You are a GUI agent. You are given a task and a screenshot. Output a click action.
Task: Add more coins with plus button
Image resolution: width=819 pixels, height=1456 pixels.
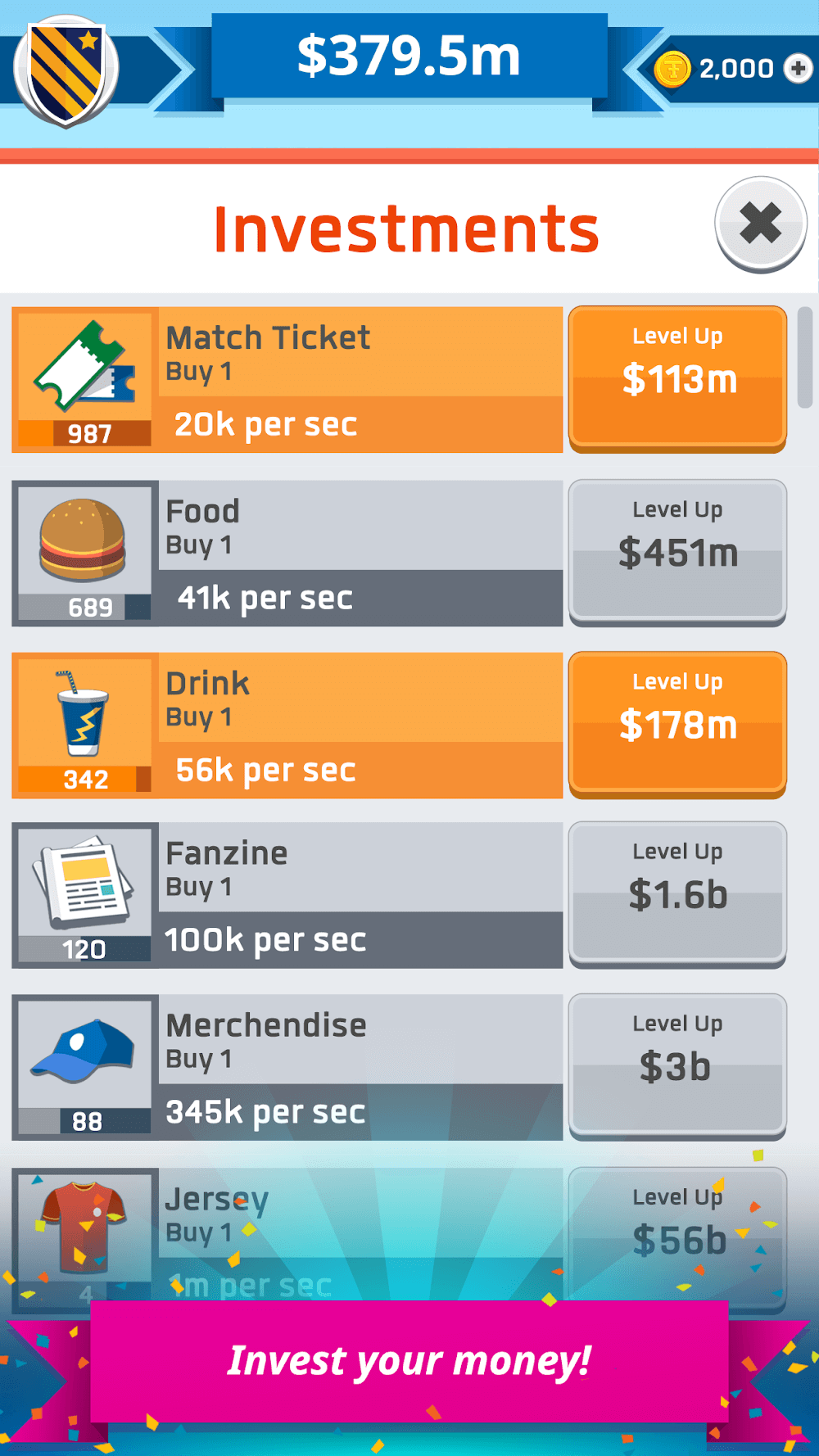pyautogui.click(x=798, y=68)
